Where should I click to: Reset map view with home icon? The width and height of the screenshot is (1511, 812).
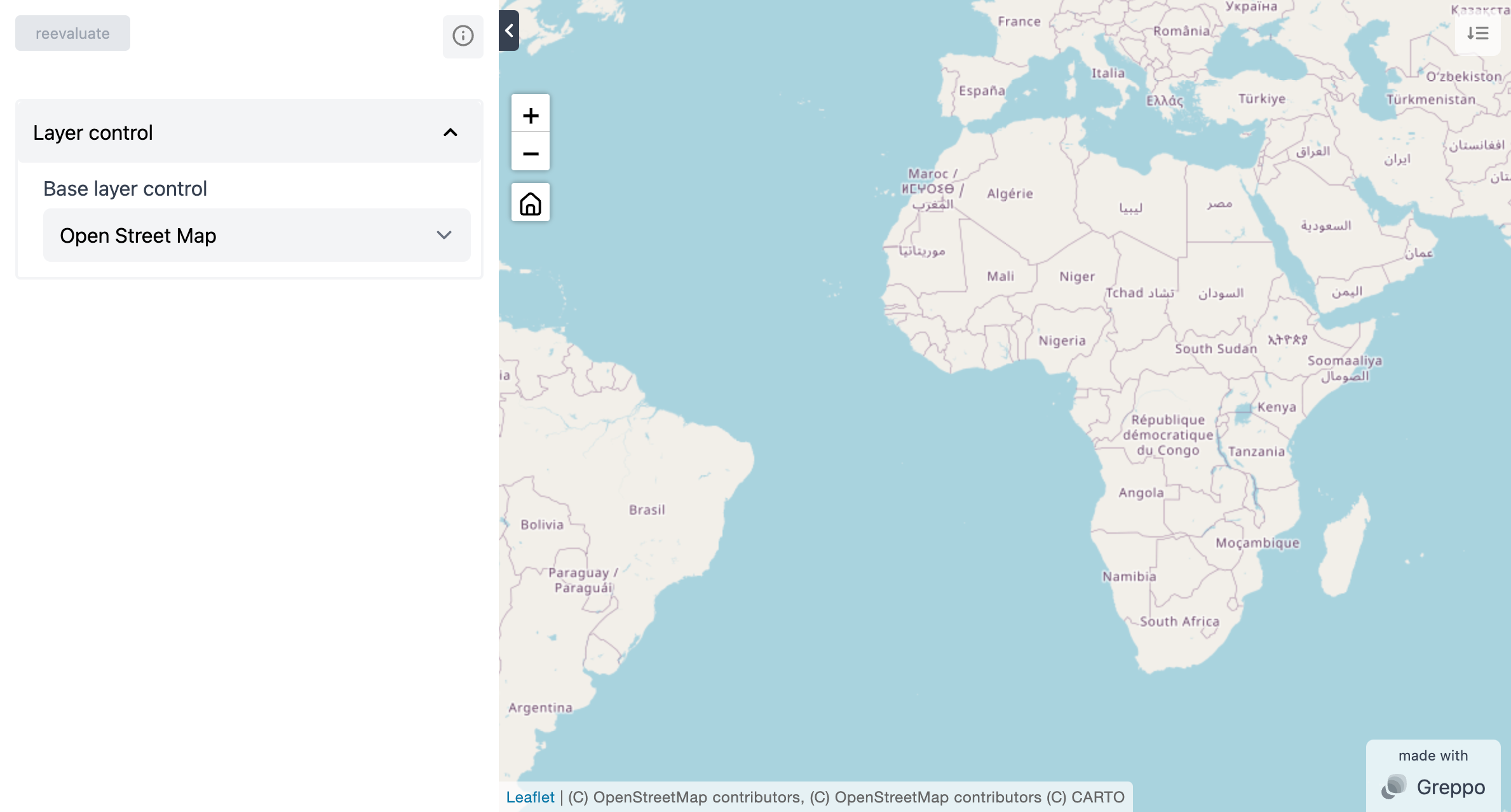(531, 204)
